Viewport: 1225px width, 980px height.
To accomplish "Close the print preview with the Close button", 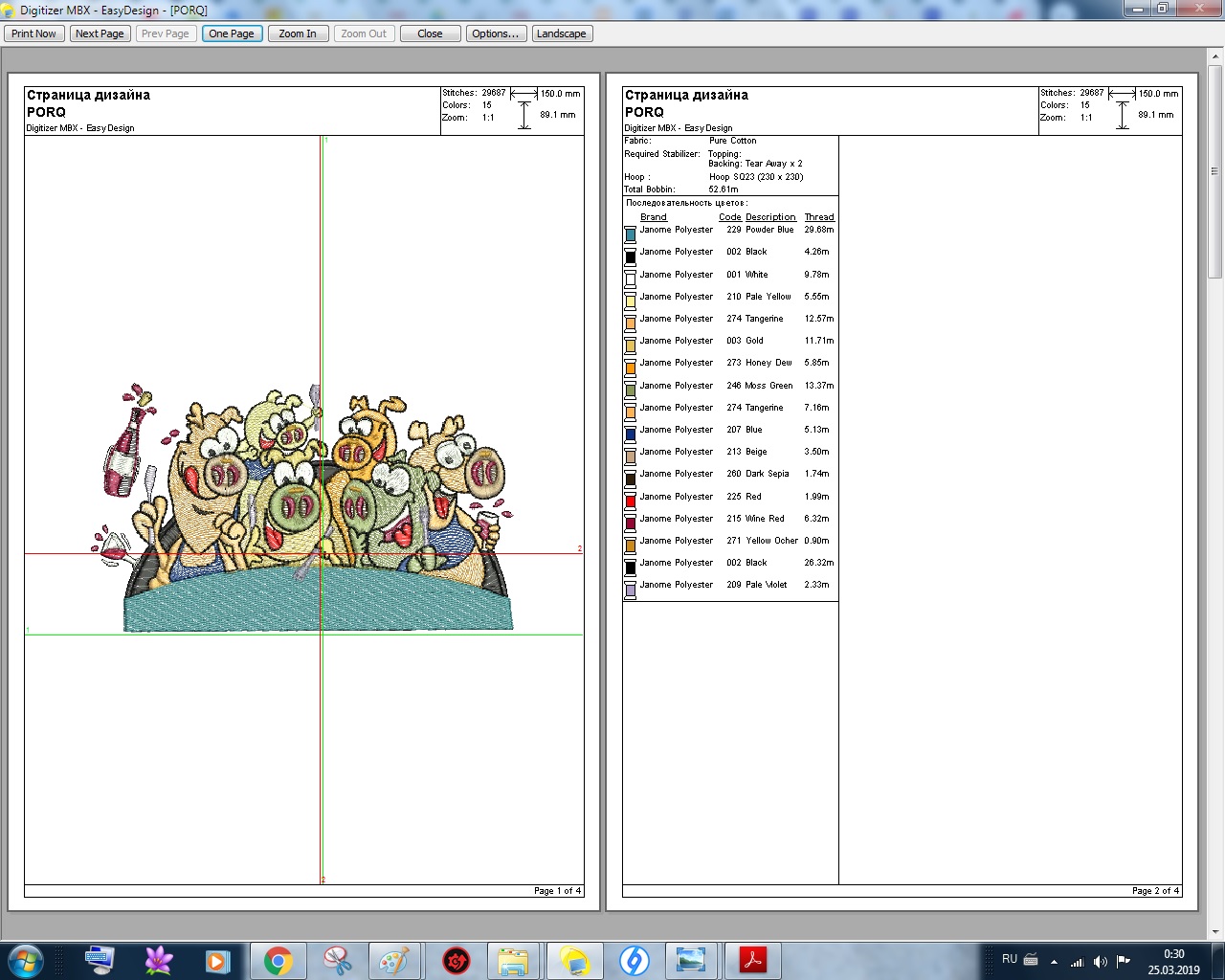I will 430,33.
